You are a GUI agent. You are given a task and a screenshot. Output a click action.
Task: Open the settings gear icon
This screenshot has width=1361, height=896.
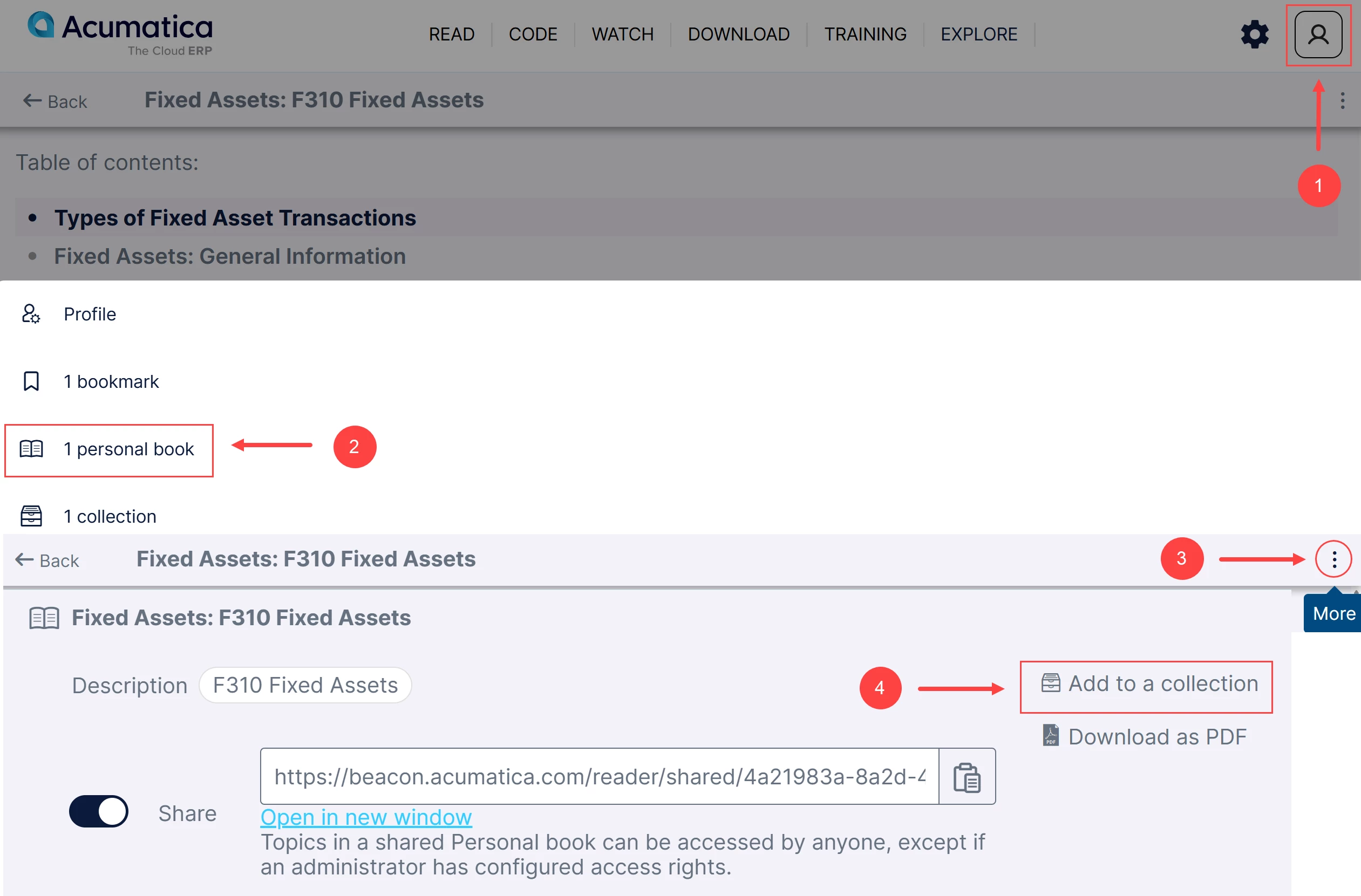point(1255,35)
